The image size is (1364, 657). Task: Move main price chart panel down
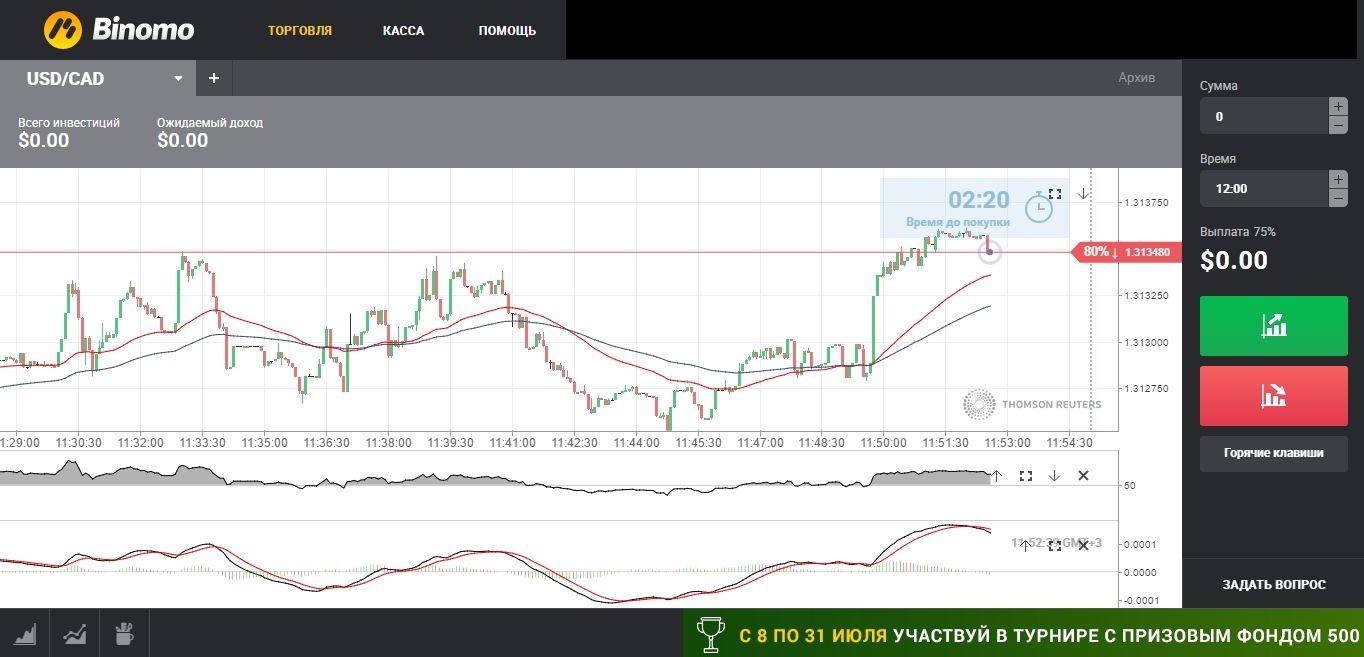[1083, 194]
